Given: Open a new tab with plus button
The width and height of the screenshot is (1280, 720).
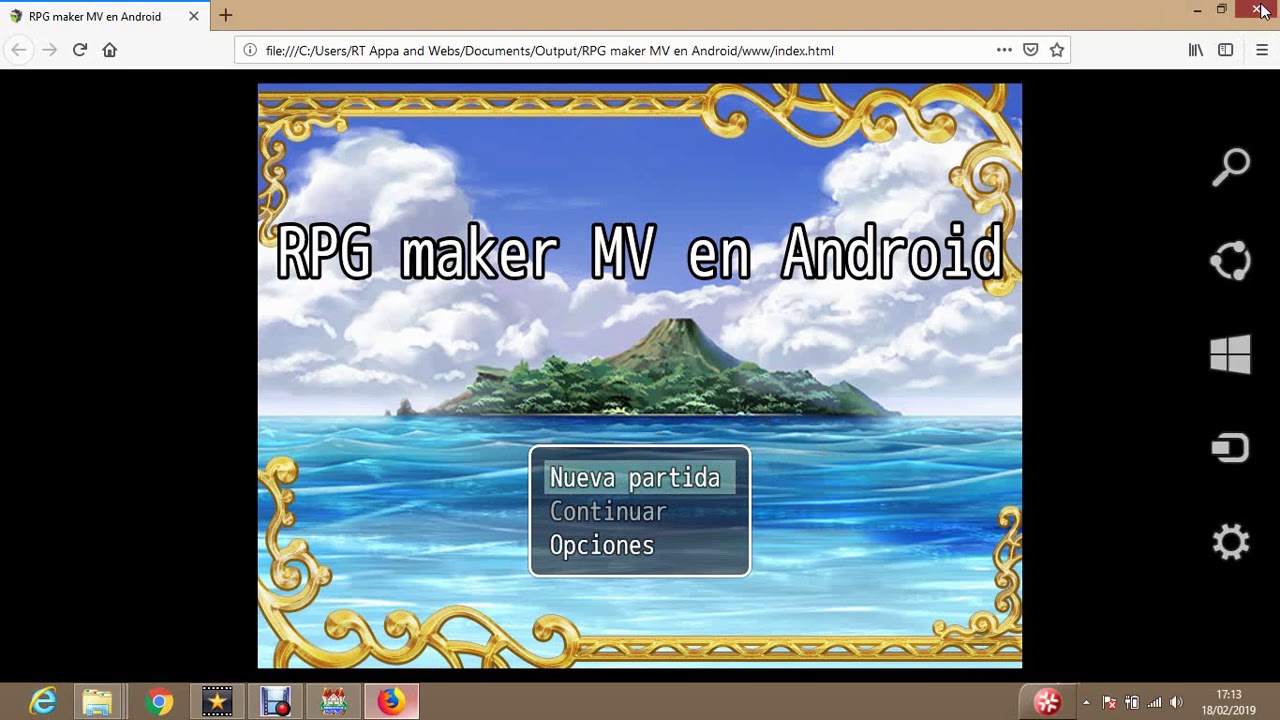Looking at the screenshot, I should tap(226, 15).
